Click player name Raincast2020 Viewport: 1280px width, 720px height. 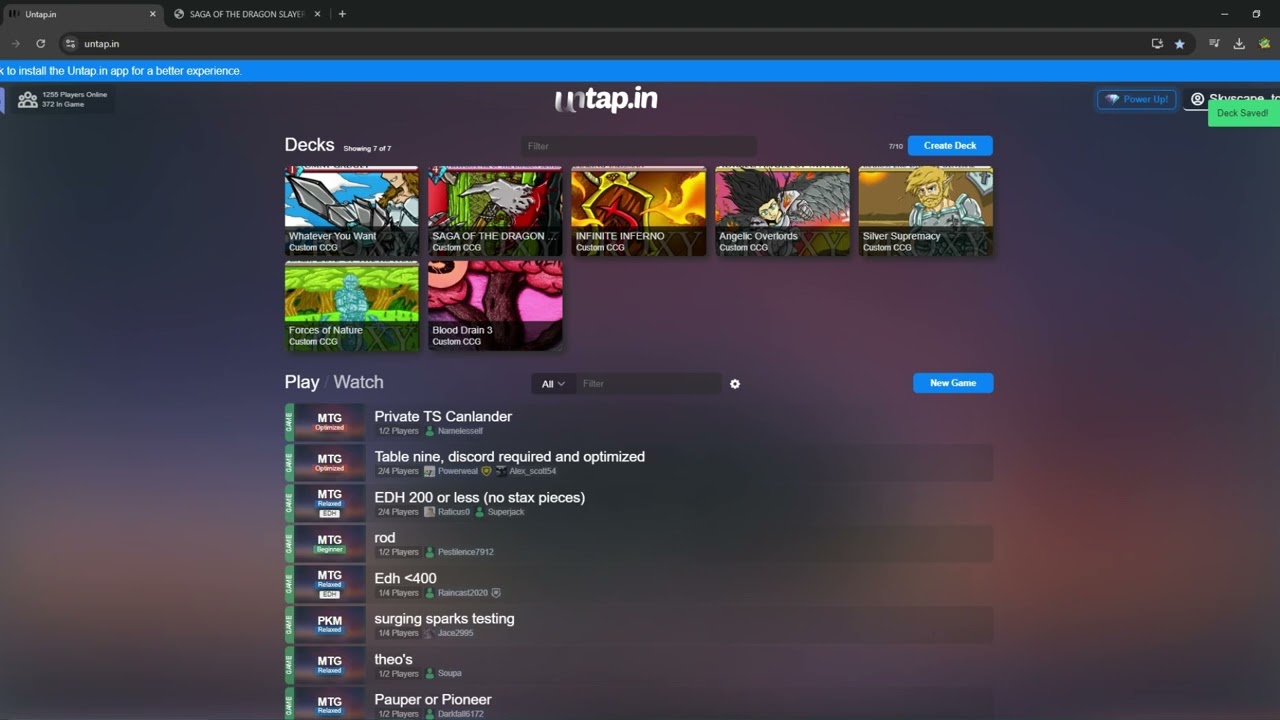[462, 593]
